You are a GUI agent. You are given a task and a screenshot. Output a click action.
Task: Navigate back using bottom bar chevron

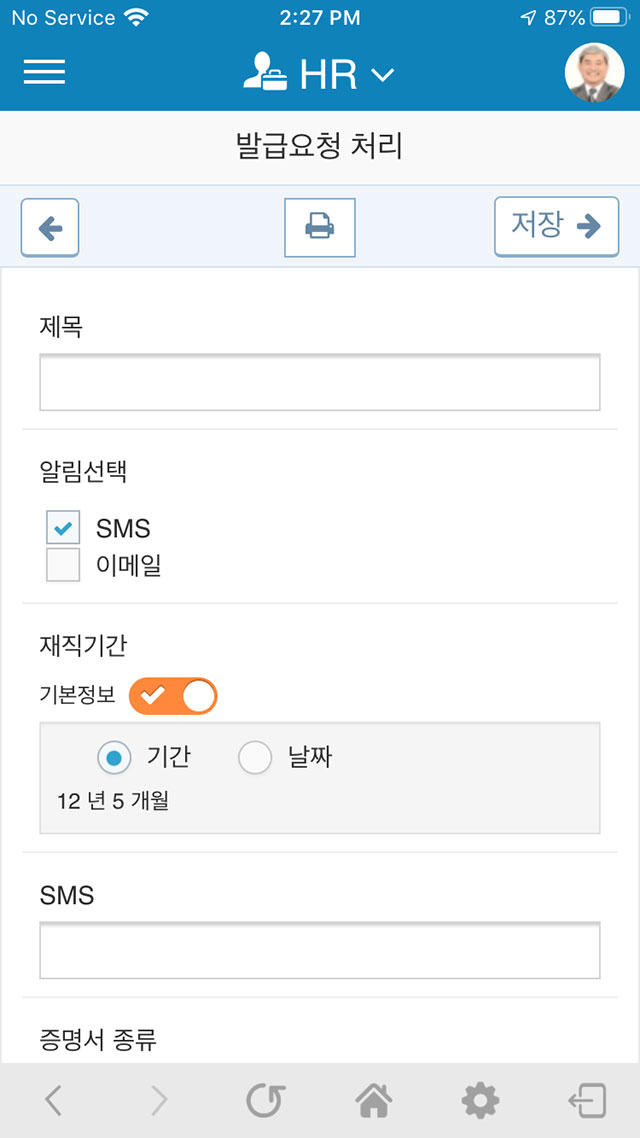[x=54, y=1101]
